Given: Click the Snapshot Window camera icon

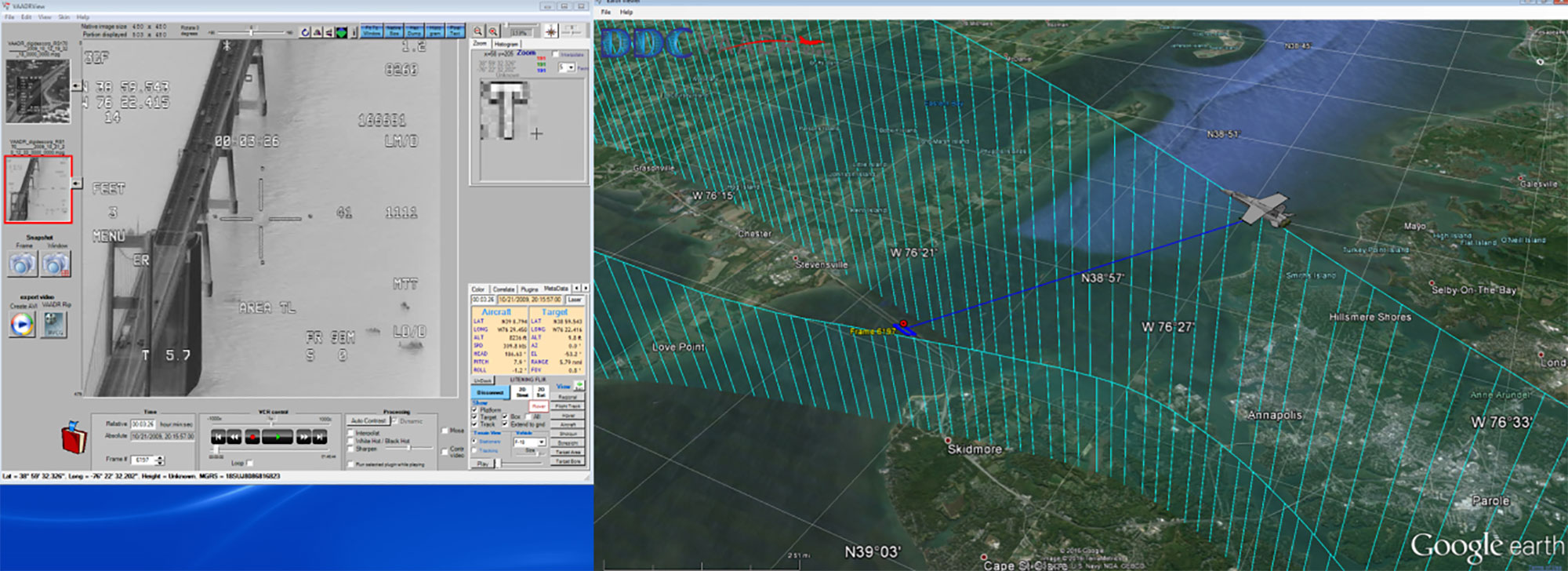Looking at the screenshot, I should coord(55,264).
